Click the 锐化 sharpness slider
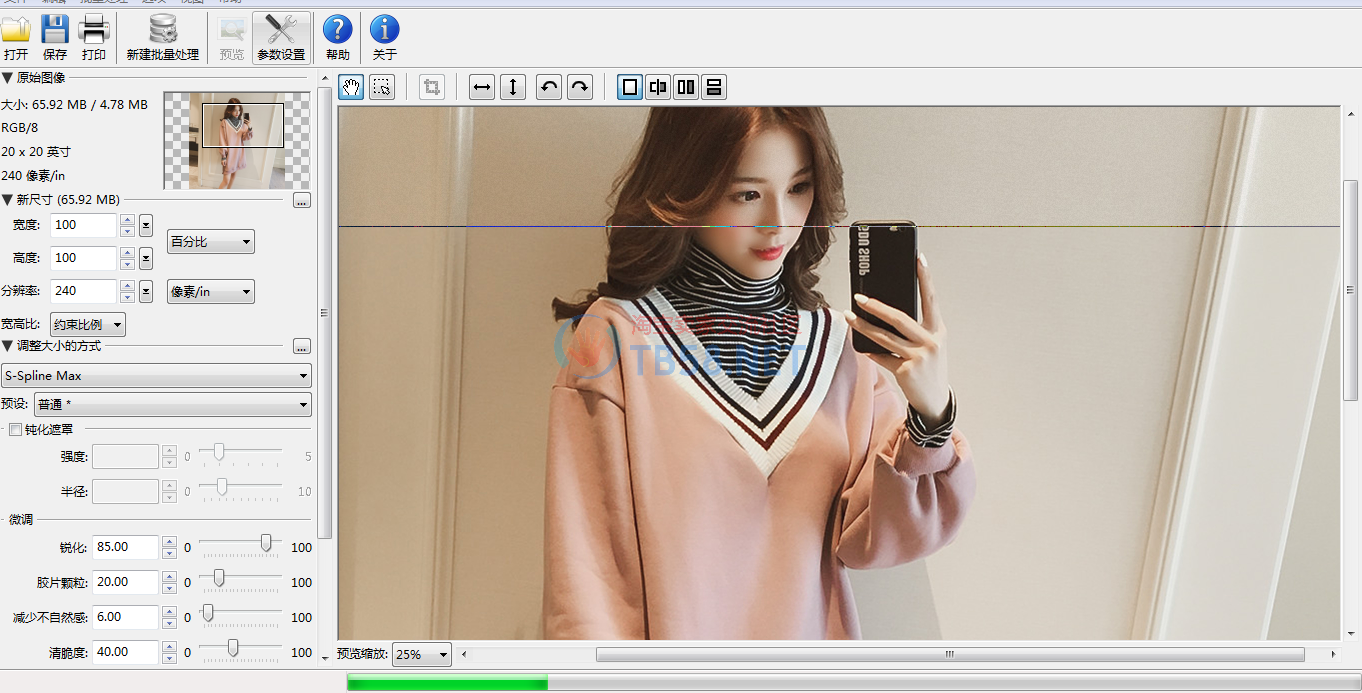The width and height of the screenshot is (1362, 693). (x=240, y=543)
